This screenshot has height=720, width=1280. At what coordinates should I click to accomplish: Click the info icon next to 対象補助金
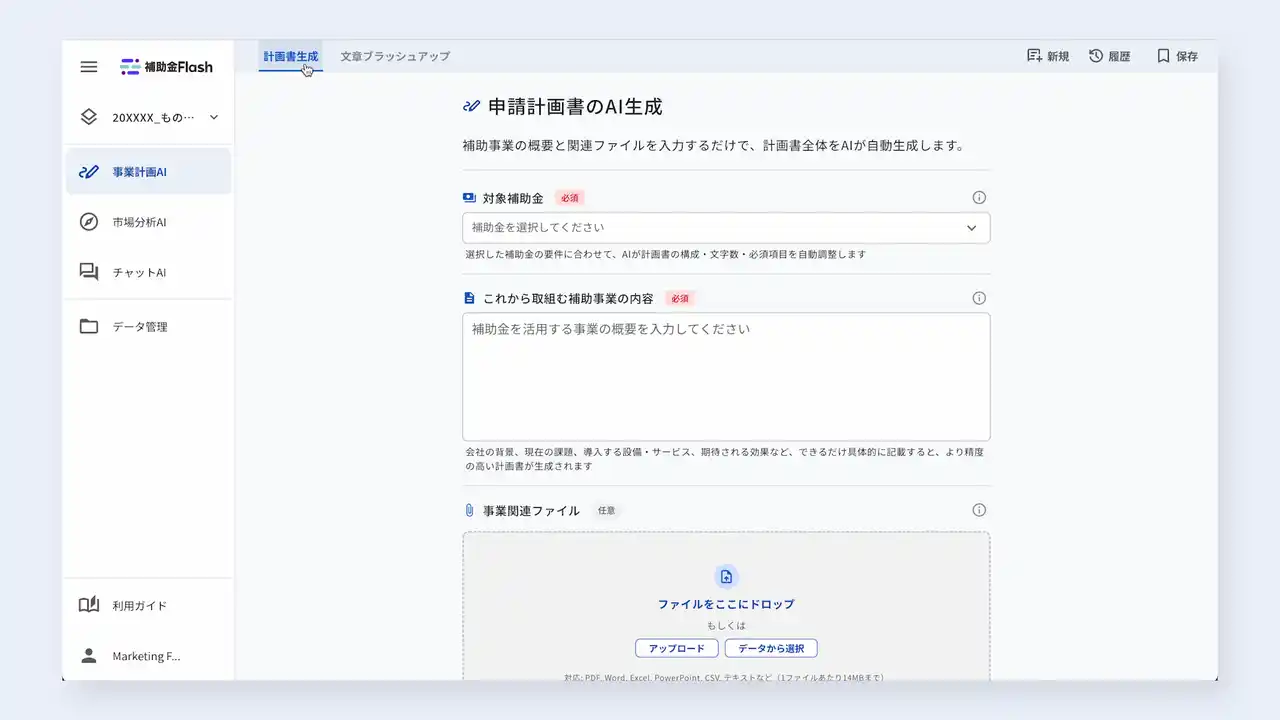[979, 197]
